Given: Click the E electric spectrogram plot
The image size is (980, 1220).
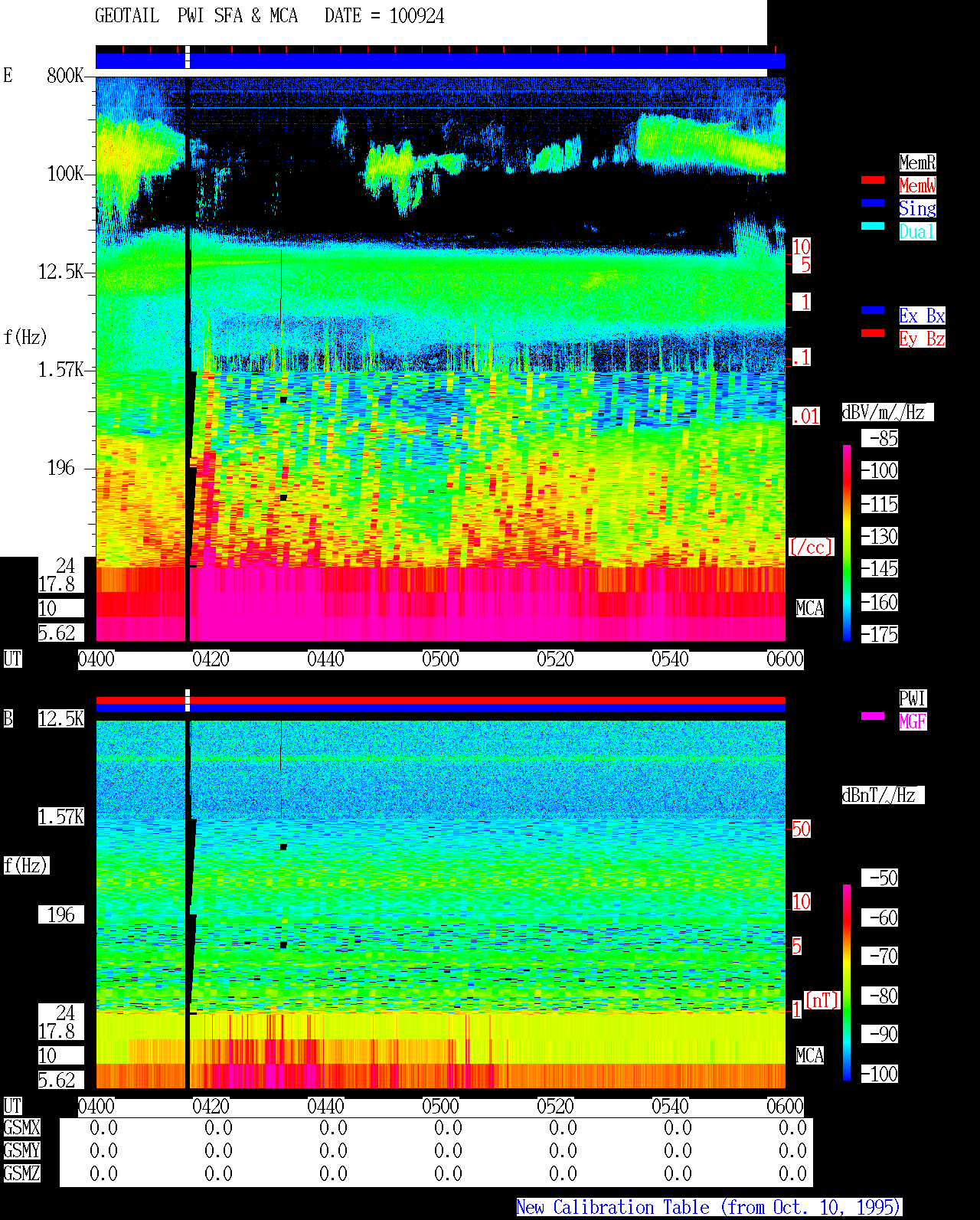Looking at the screenshot, I should 440,359.
